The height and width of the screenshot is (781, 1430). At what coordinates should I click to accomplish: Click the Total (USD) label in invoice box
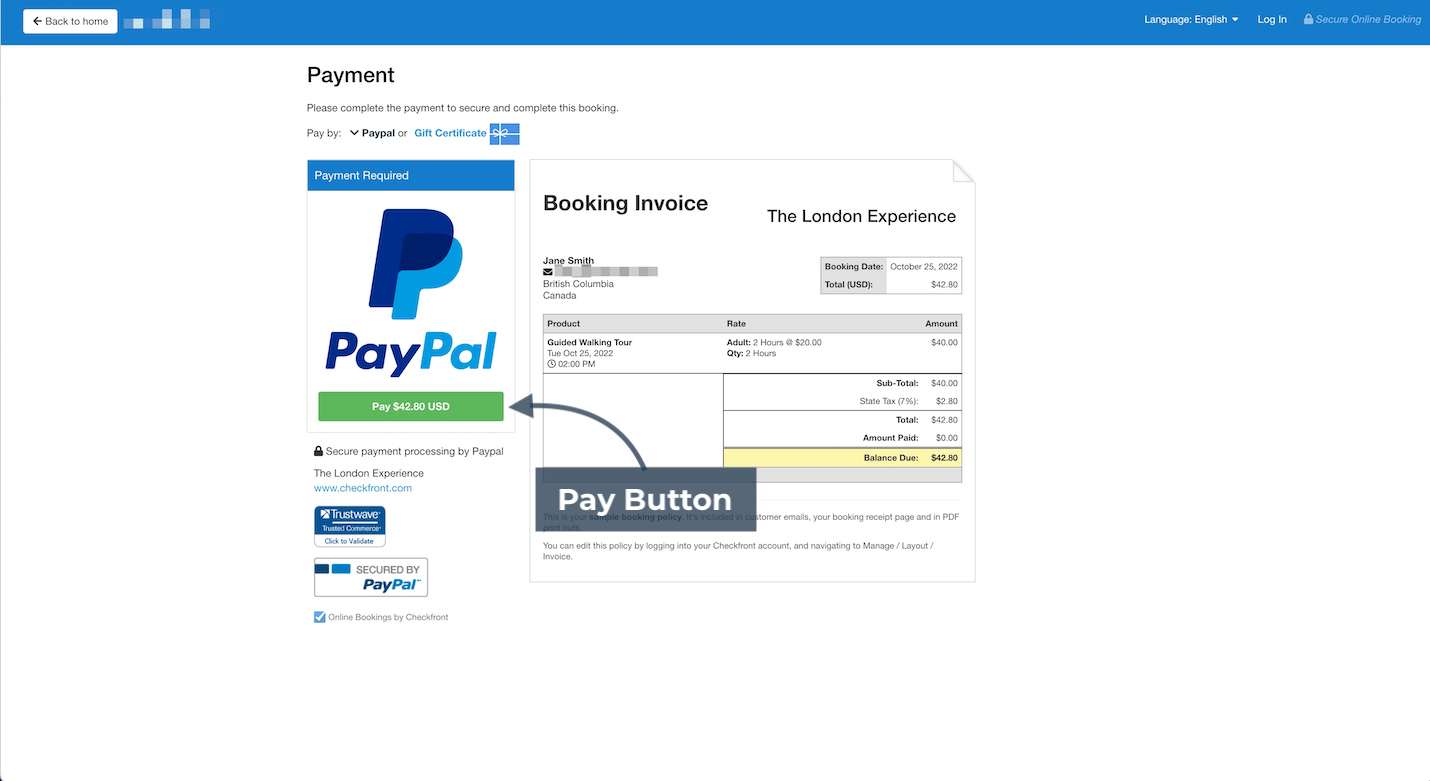849,284
